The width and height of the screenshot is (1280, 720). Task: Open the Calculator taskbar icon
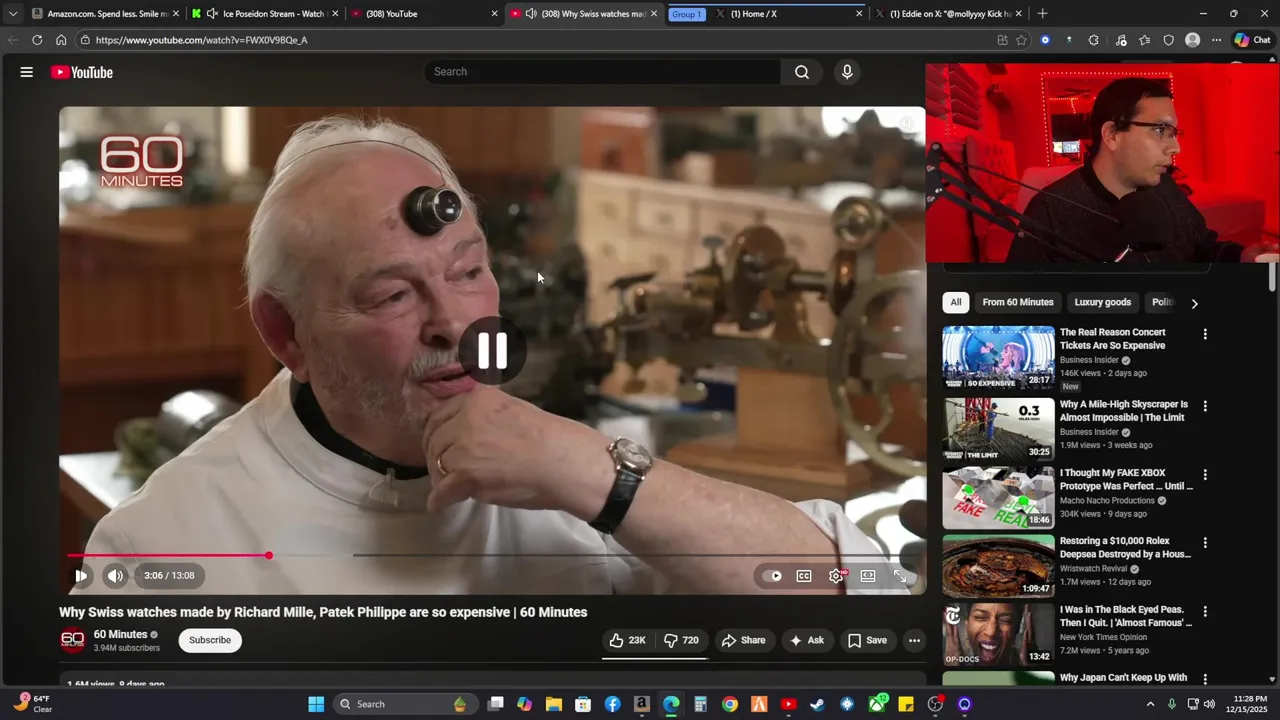tap(700, 704)
